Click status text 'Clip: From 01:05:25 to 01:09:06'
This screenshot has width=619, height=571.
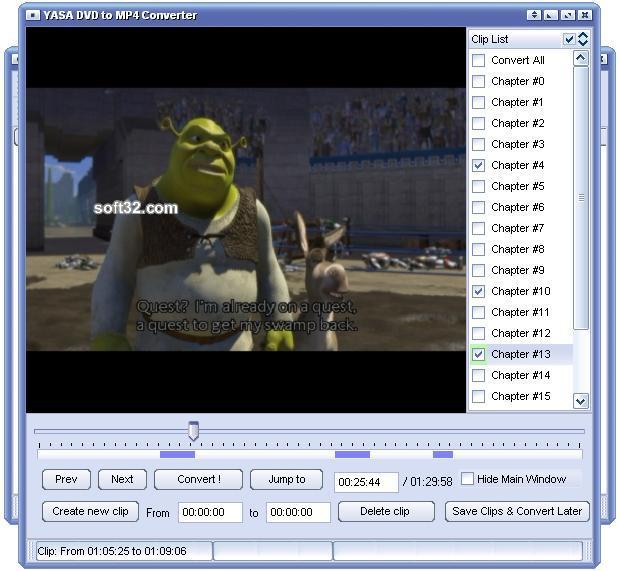pyautogui.click(x=112, y=551)
